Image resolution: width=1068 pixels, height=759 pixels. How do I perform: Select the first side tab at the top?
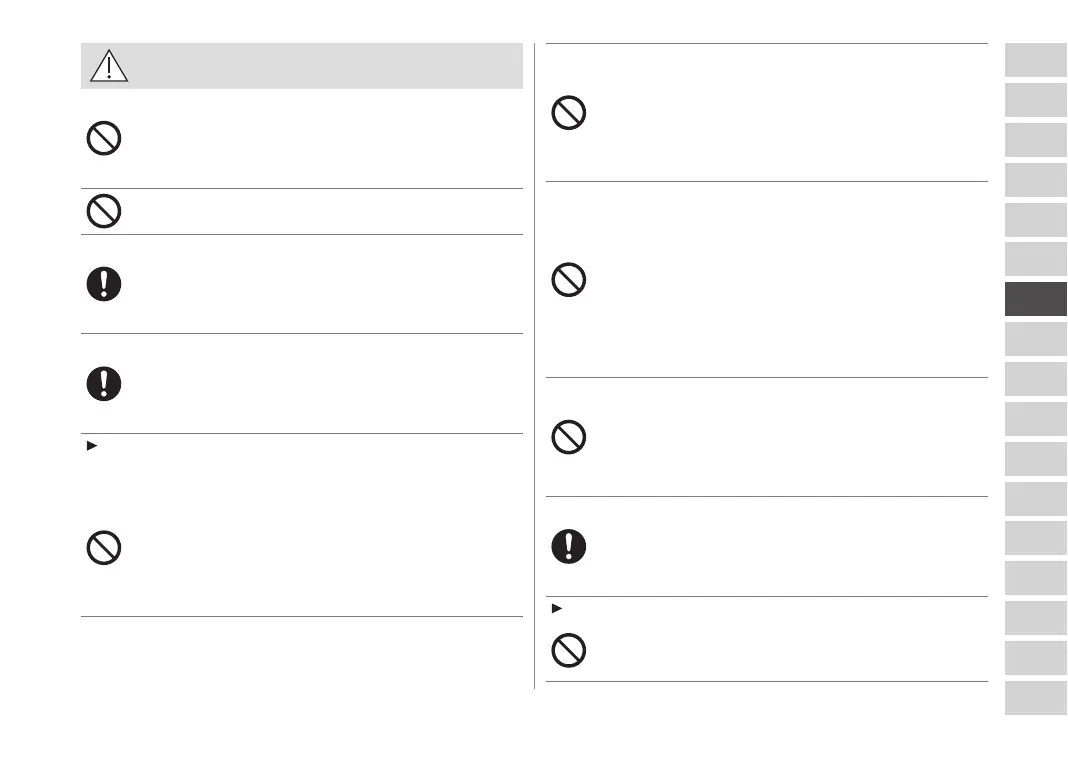(1035, 60)
